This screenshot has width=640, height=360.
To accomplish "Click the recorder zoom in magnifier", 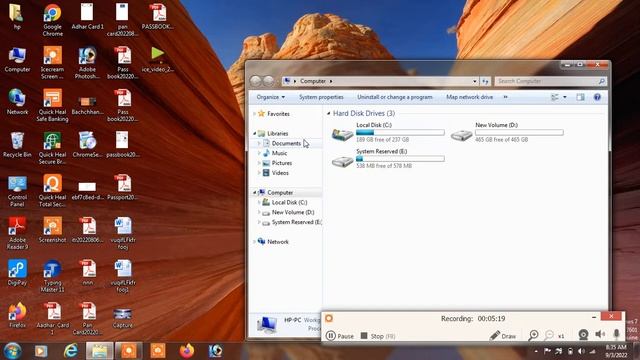I will (533, 335).
